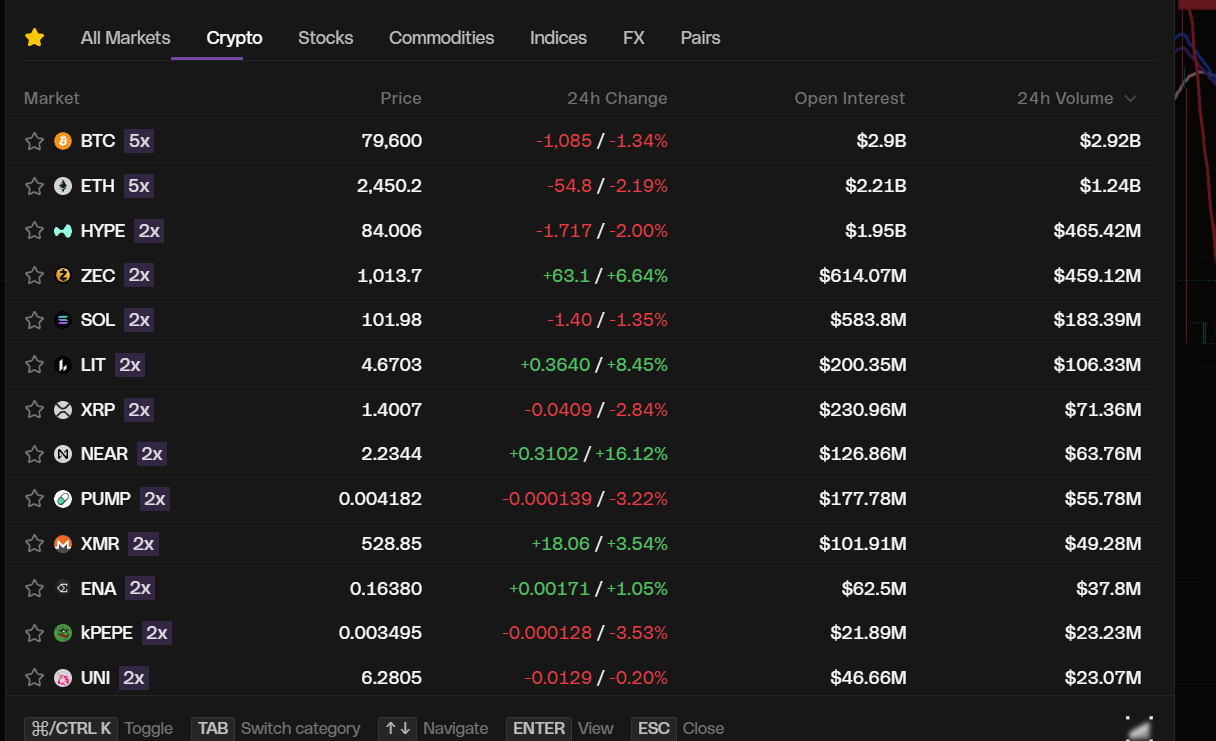Add NEAR to favorites via star

34,454
